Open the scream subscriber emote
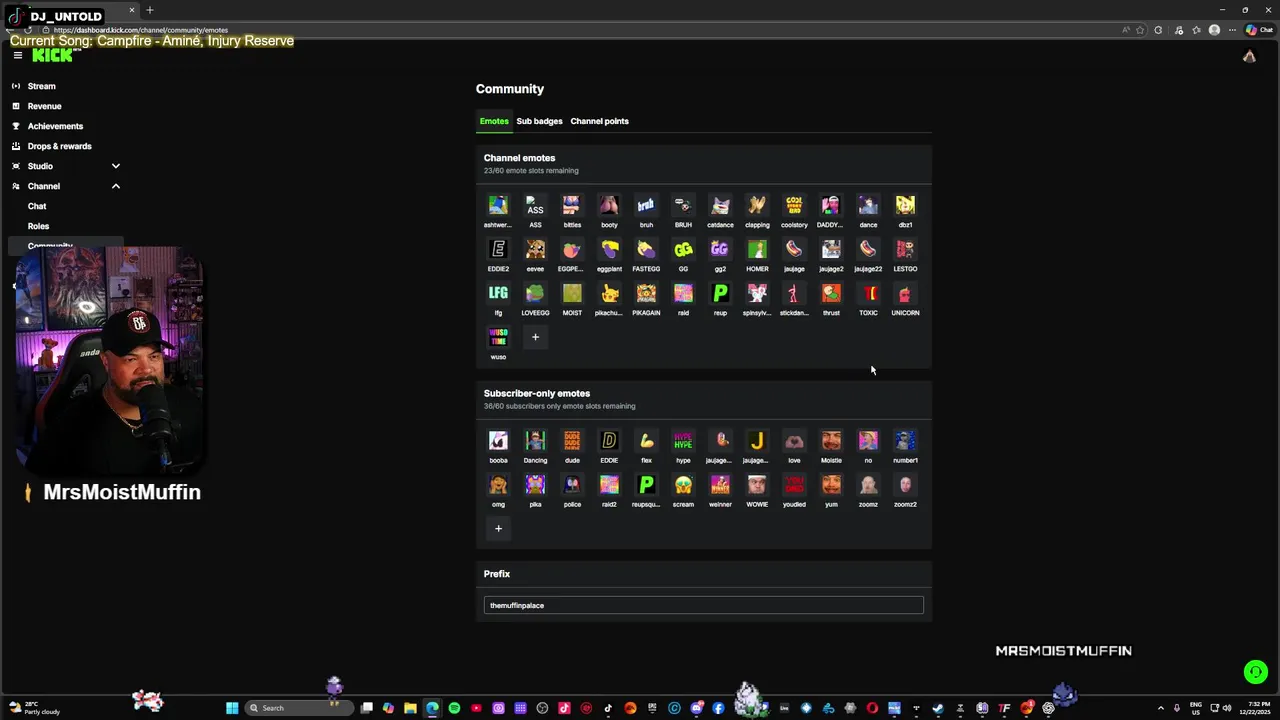The image size is (1280, 720). coord(683,485)
